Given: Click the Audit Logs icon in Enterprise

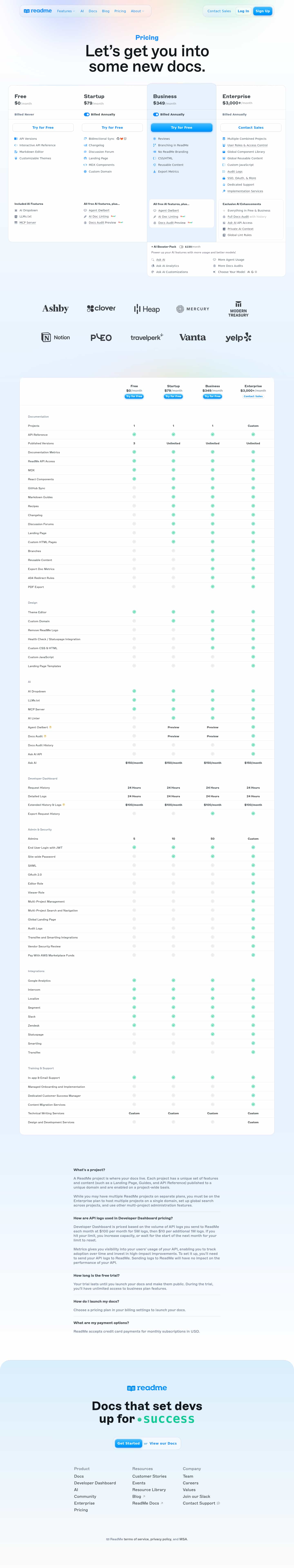Looking at the screenshot, I should coord(224,172).
